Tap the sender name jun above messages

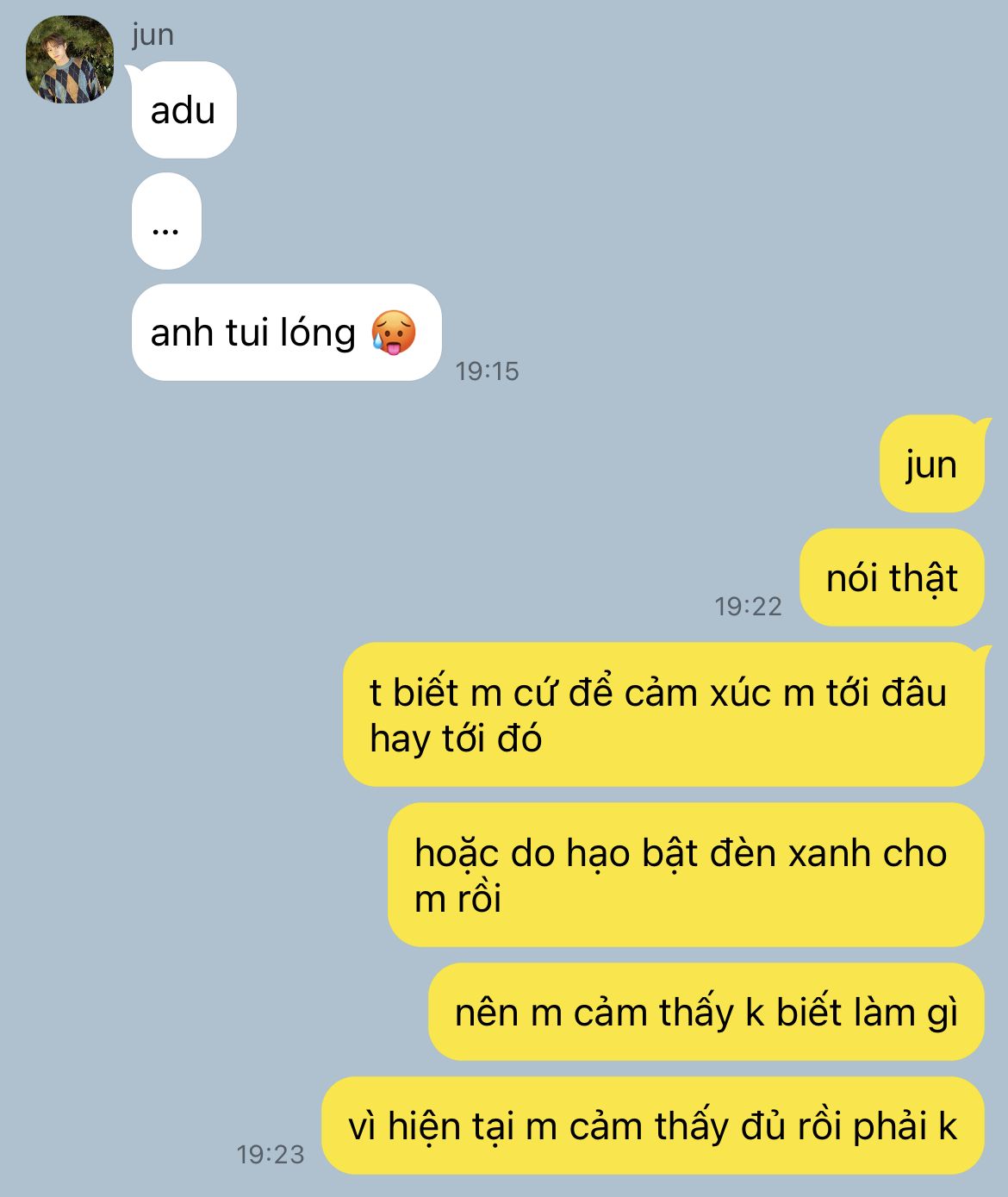[x=152, y=35]
